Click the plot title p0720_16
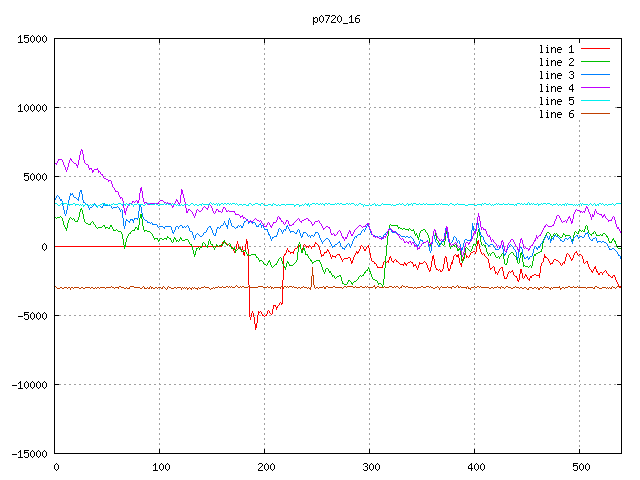Screen dimensions: 640x480 [x=337, y=19]
